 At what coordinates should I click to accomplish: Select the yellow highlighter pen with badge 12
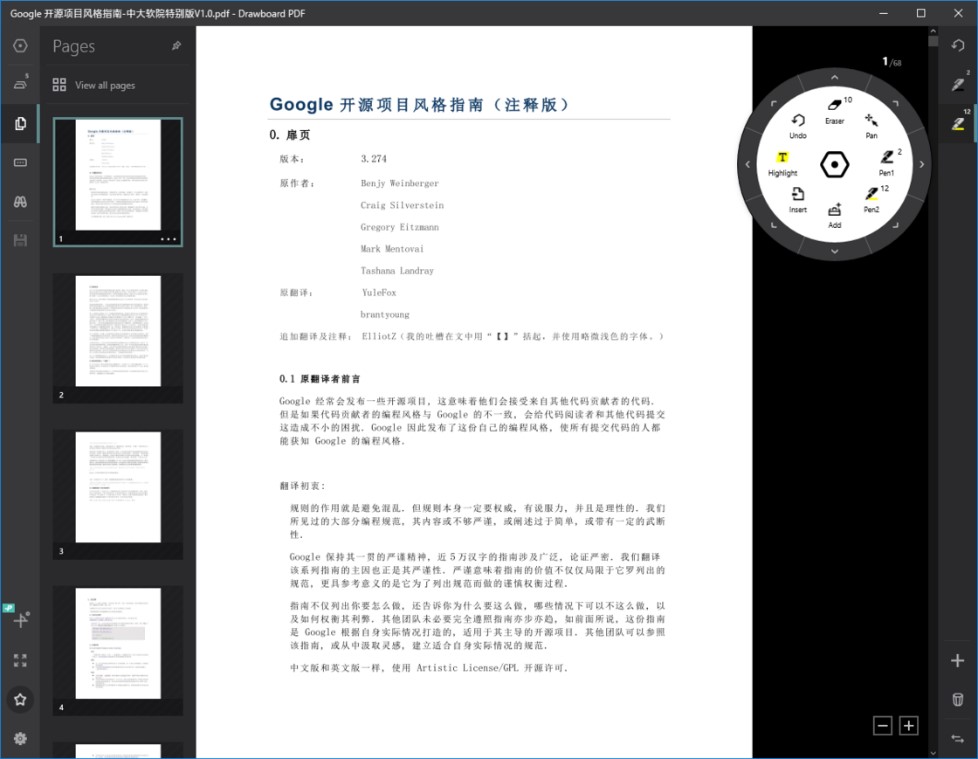tap(959, 122)
